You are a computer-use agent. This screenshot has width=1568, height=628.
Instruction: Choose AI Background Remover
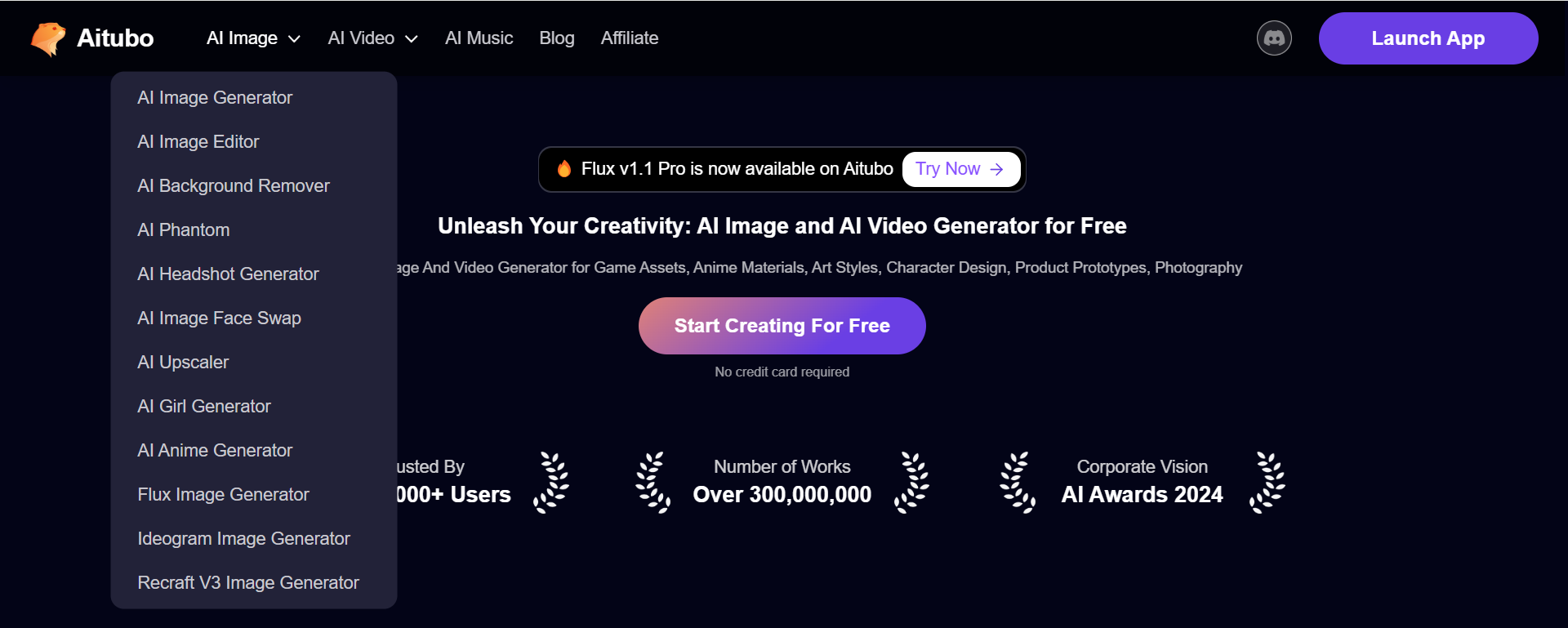click(234, 186)
